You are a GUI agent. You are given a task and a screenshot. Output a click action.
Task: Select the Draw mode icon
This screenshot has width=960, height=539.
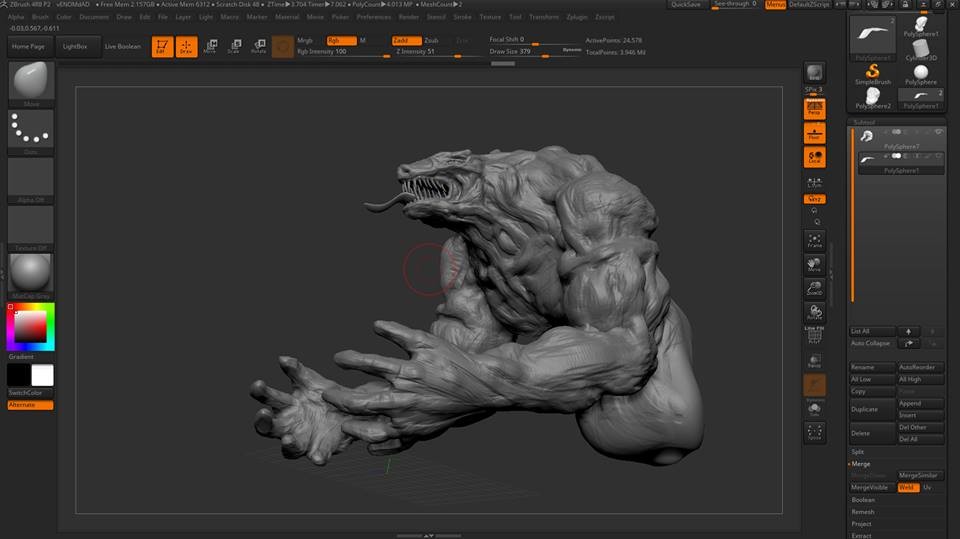coord(186,46)
